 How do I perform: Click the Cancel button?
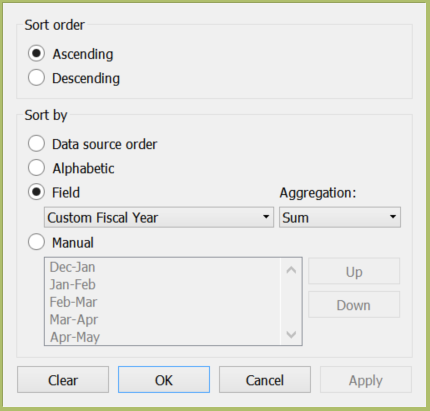click(x=265, y=380)
